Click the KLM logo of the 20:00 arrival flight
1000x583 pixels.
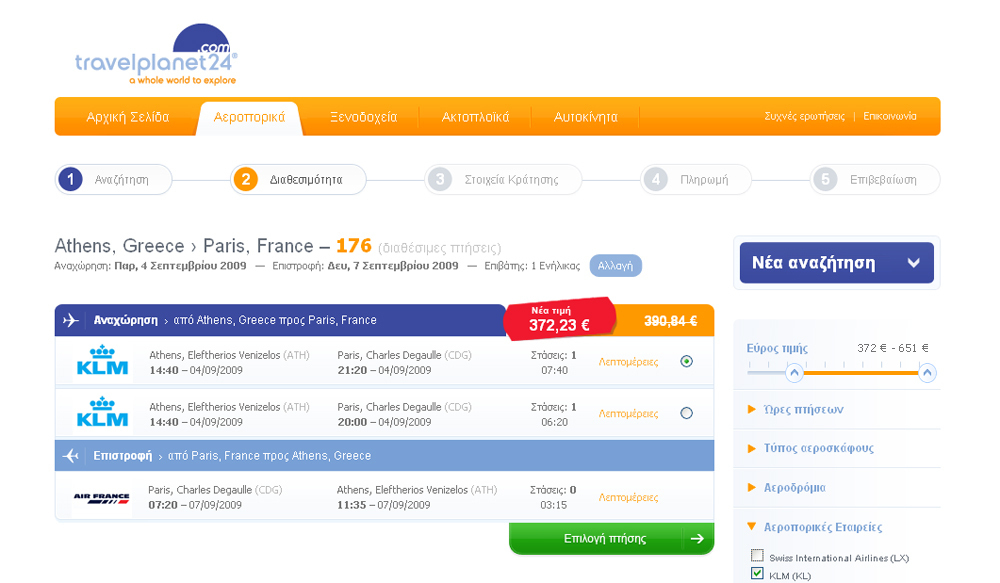tap(103, 413)
